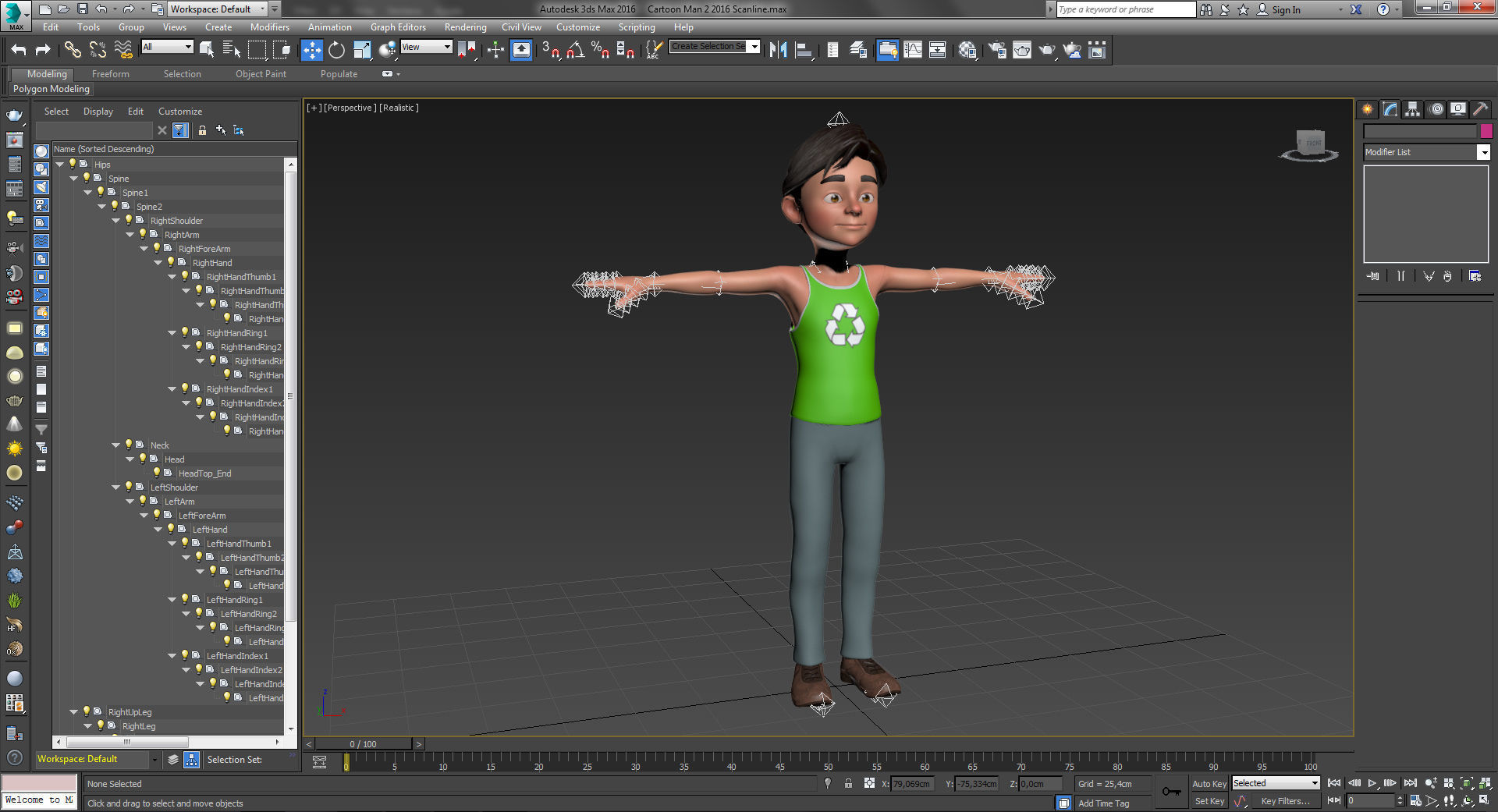The image size is (1498, 812).
Task: Open the key filter Selected dropdown
Action: pos(1276,783)
